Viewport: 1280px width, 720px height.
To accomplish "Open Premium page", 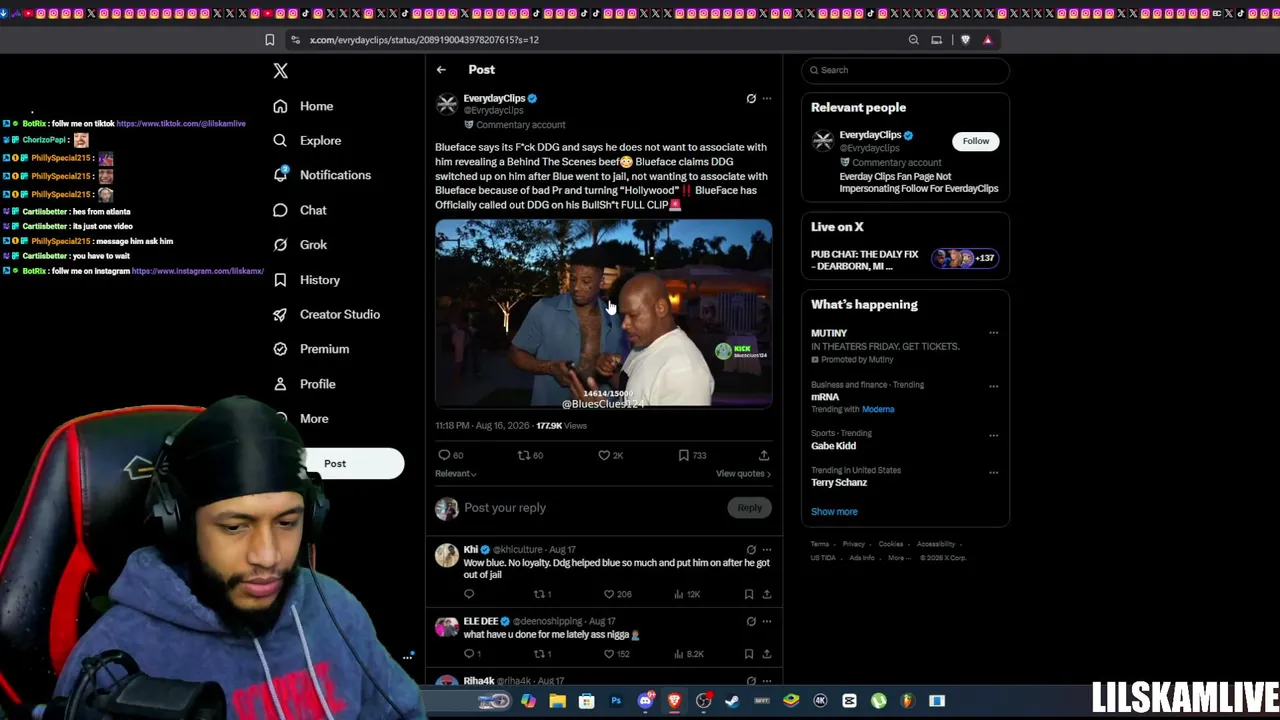I will pos(311,349).
